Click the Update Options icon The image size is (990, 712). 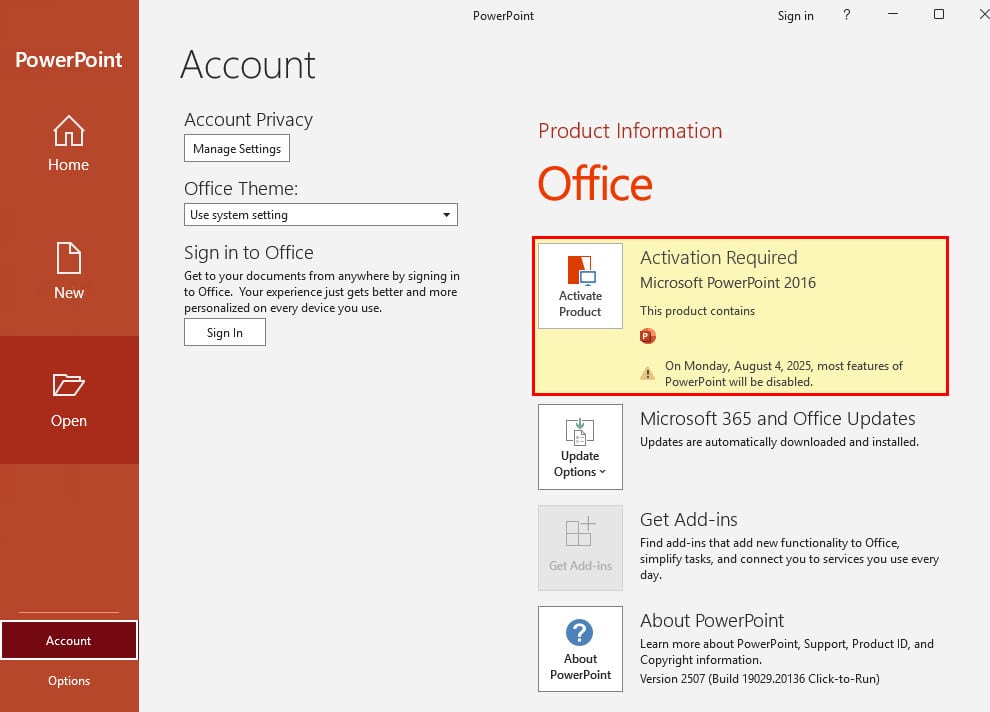pyautogui.click(x=580, y=432)
